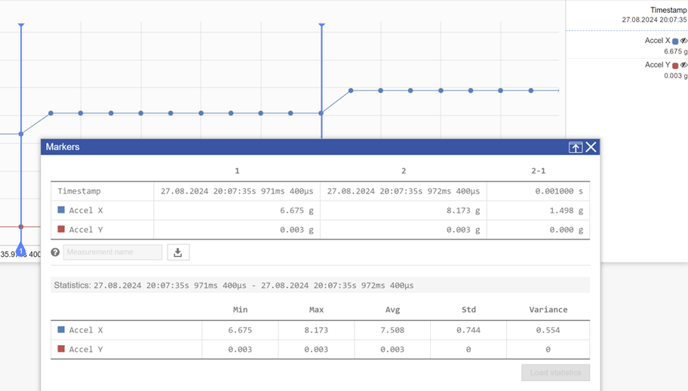Image resolution: width=688 pixels, height=391 pixels.
Task: Select first marker's top handle
Action: [x=21, y=25]
